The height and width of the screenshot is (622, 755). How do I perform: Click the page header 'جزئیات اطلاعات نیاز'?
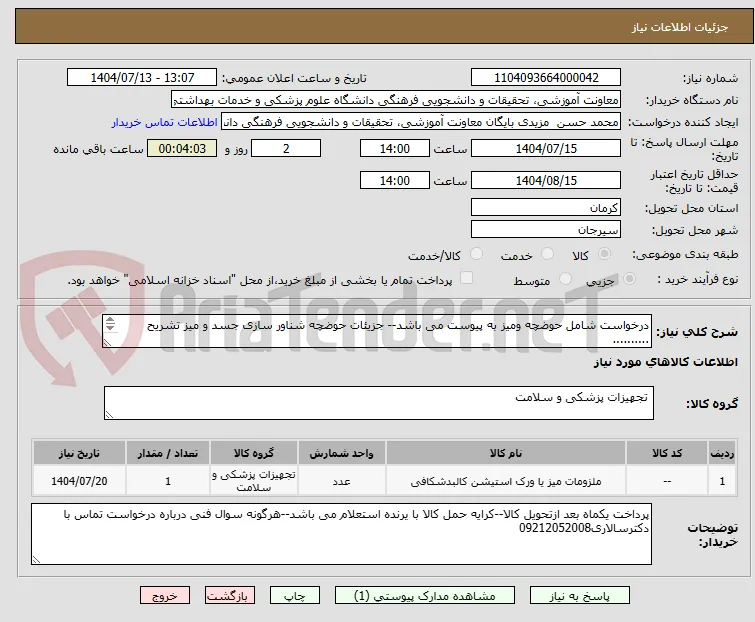pos(680,27)
